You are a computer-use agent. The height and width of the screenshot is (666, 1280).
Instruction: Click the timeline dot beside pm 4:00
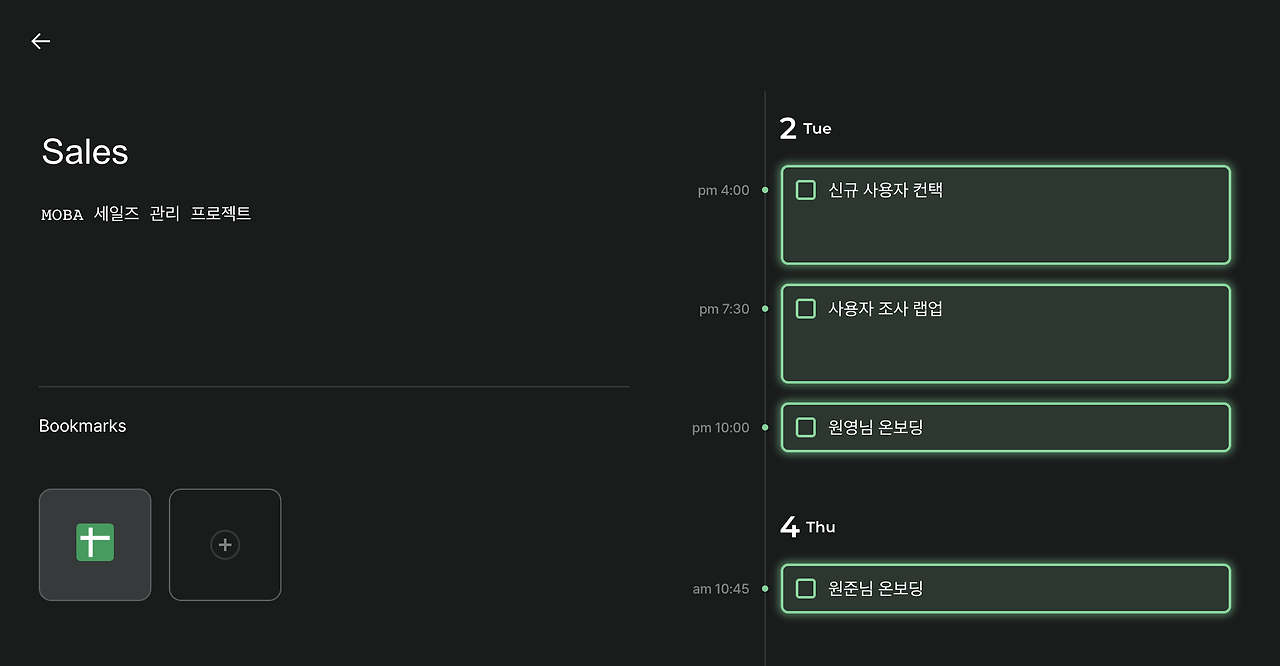pyautogui.click(x=766, y=190)
